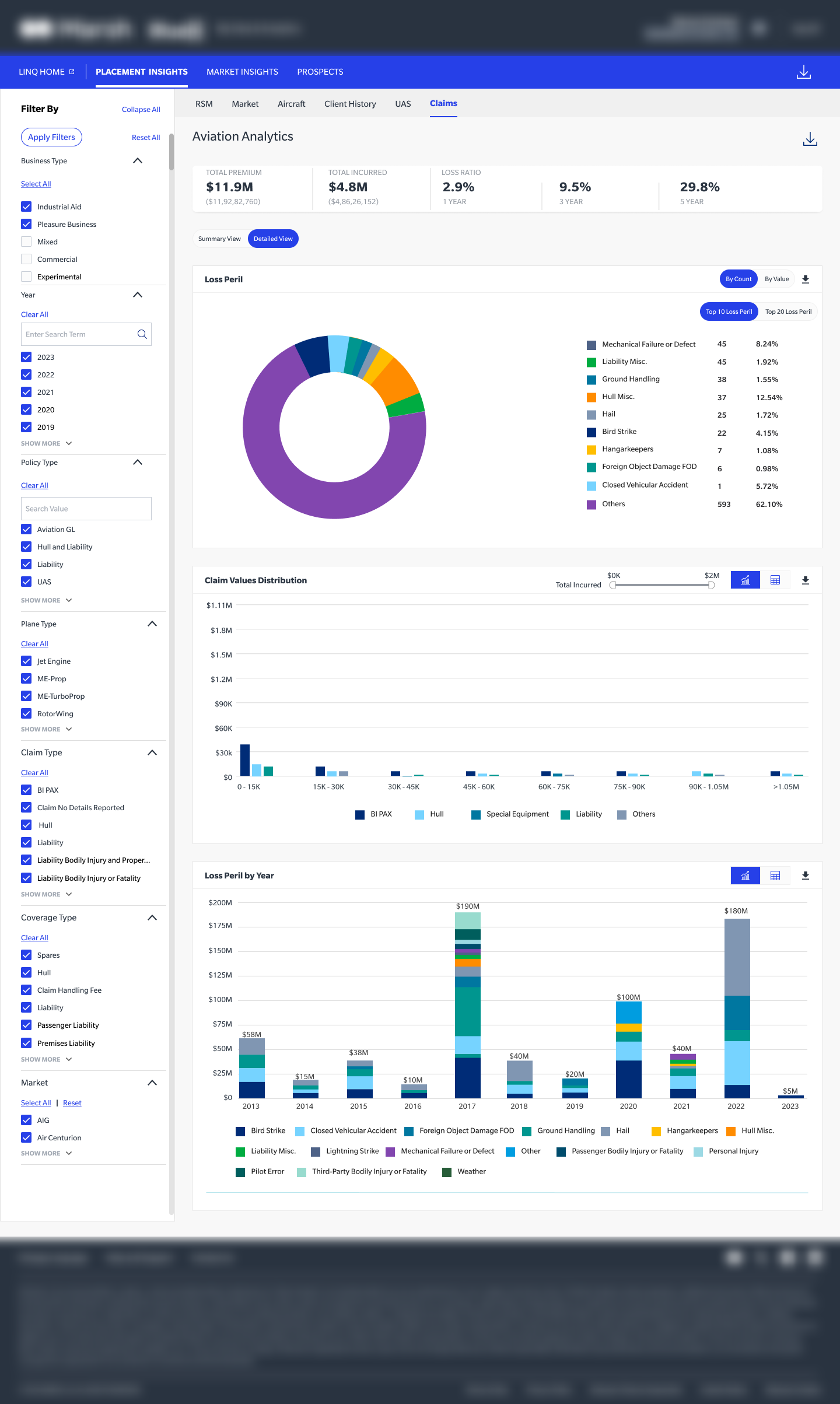Click the Others legend swatch in Loss Peril
Viewport: 840px width, 1404px height.
coord(591,505)
